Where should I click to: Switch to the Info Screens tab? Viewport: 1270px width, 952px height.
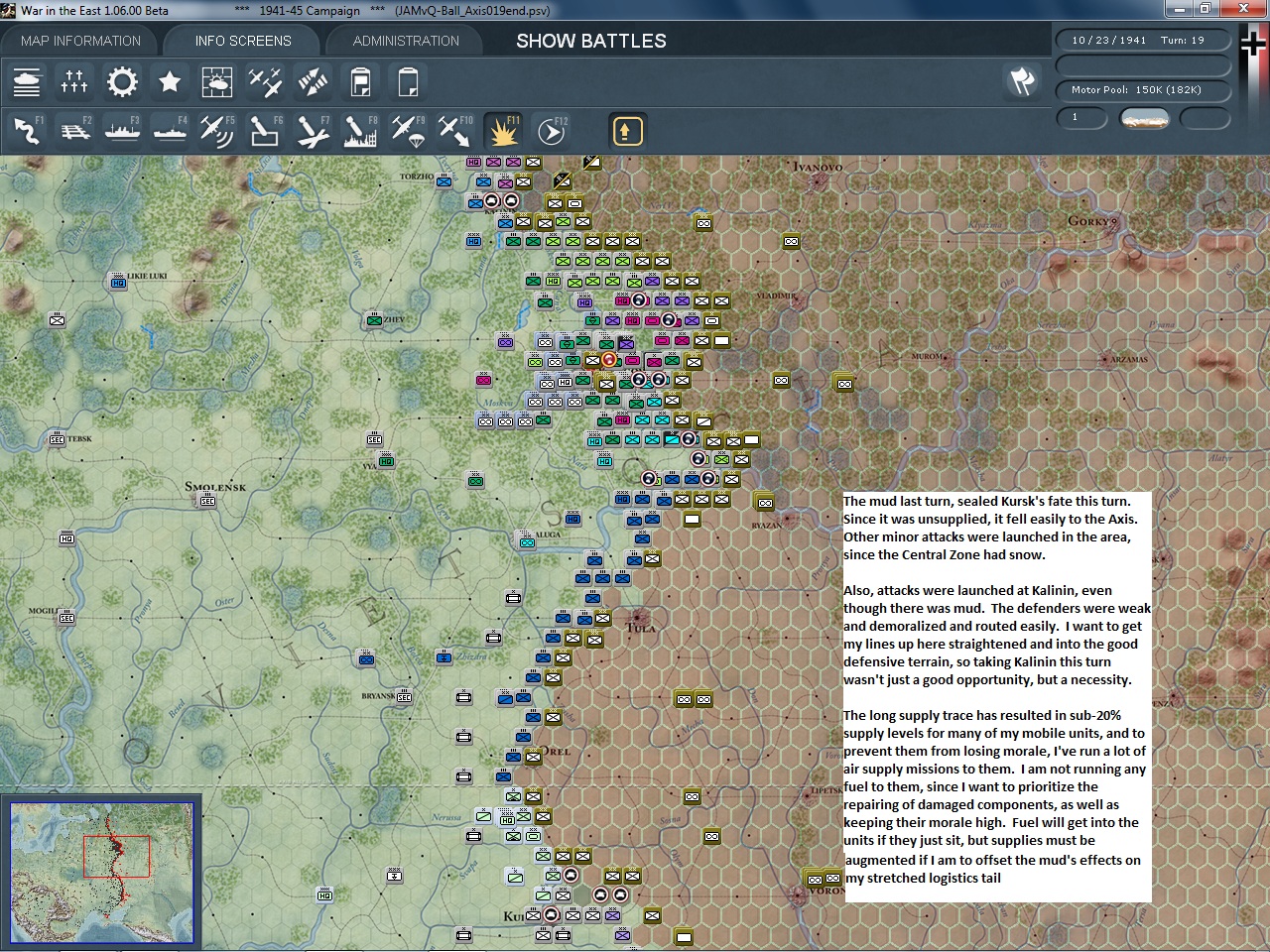(243, 41)
